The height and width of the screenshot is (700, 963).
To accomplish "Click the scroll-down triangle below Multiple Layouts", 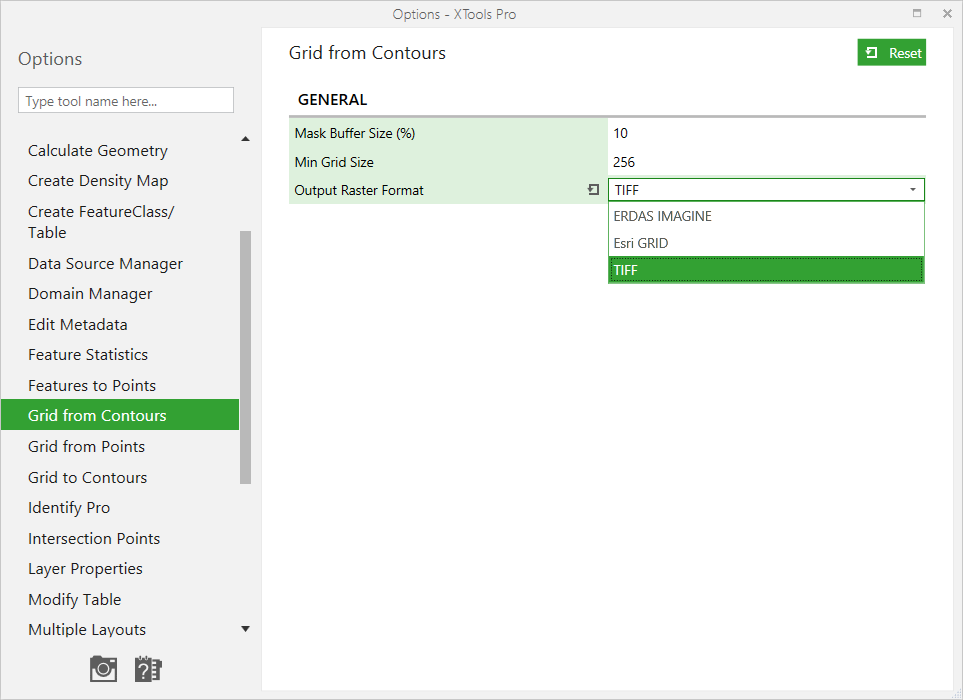I will click(x=245, y=629).
